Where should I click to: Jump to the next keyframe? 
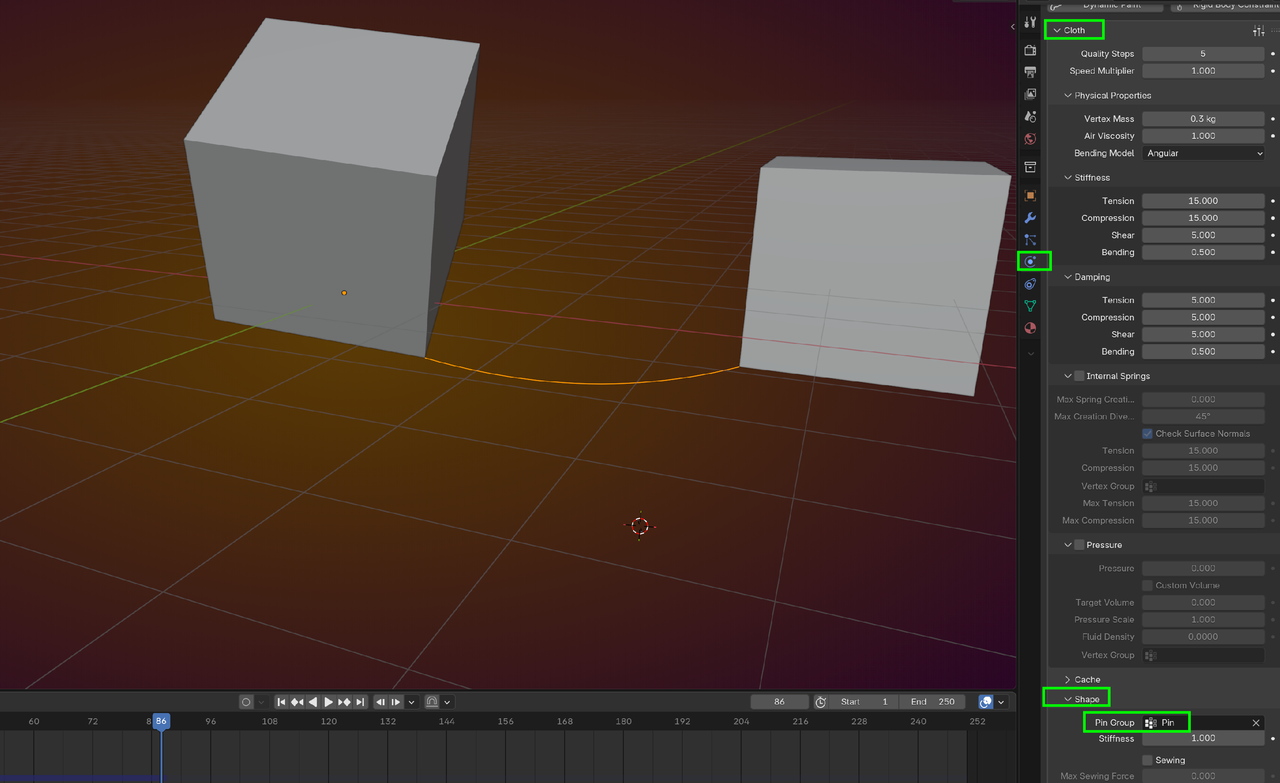tap(344, 702)
